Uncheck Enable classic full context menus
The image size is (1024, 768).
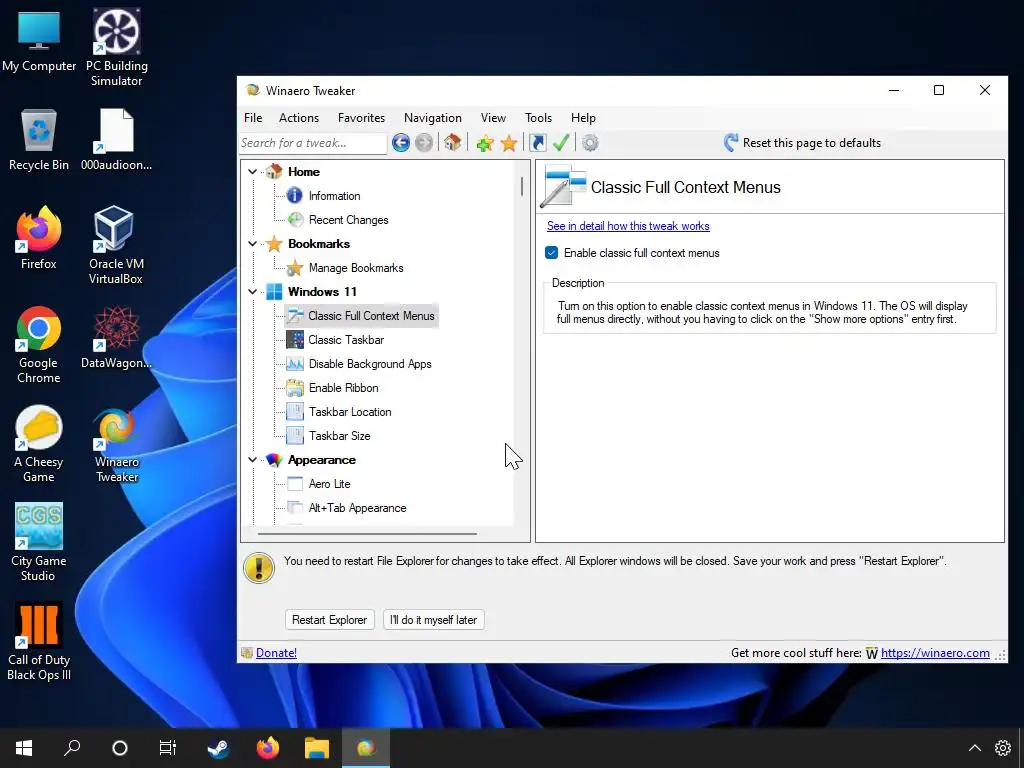(x=551, y=253)
